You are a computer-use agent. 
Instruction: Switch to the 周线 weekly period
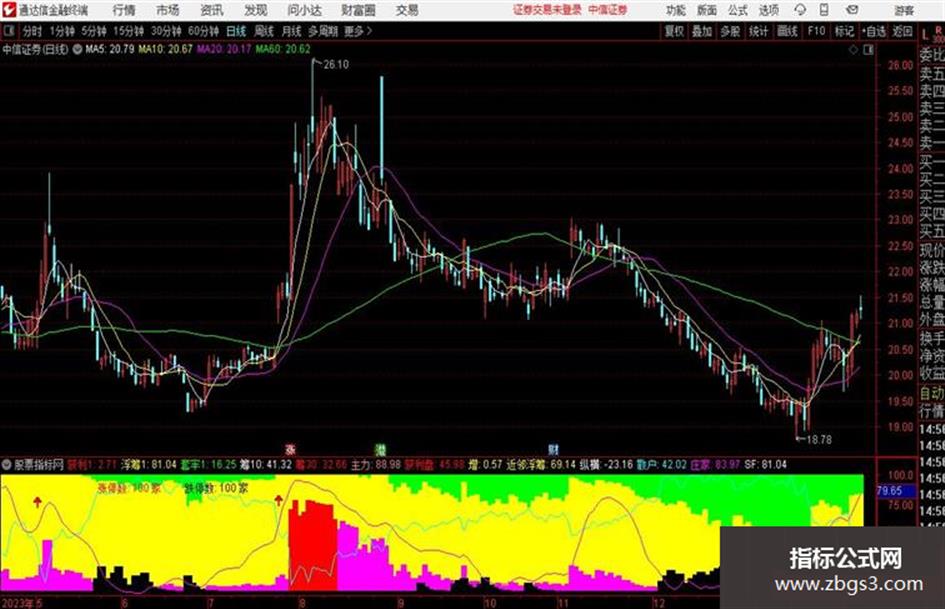point(264,31)
